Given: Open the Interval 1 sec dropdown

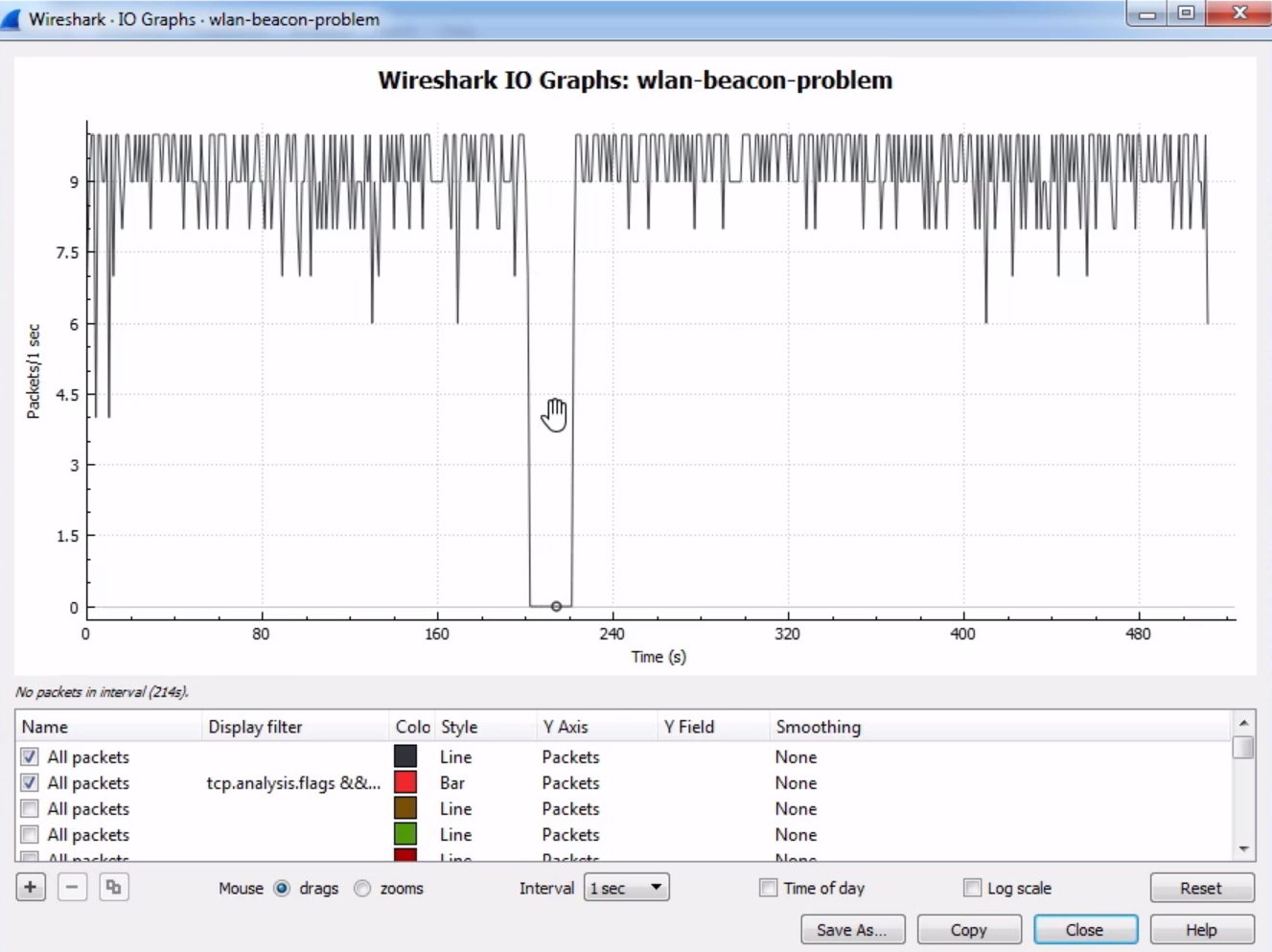Looking at the screenshot, I should 627,888.
